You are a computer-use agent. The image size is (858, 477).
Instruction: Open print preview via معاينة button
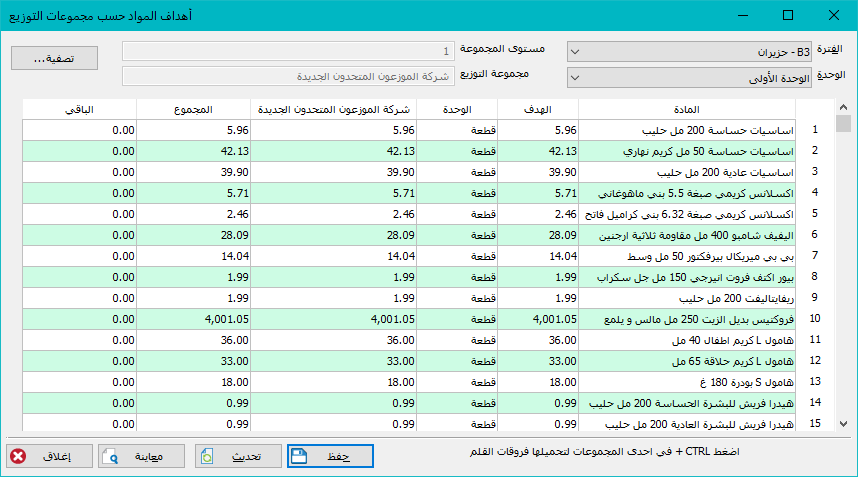141,456
